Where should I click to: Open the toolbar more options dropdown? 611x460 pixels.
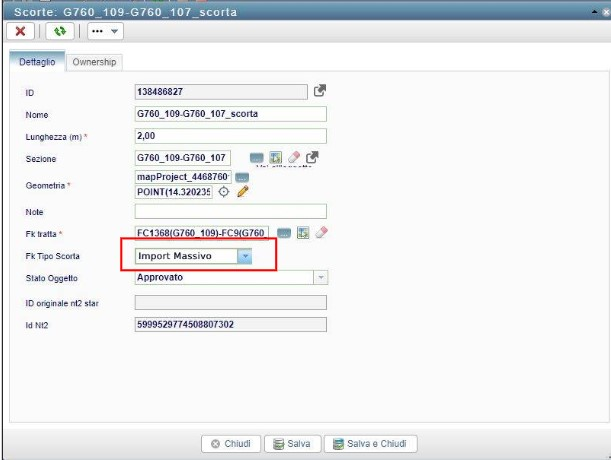tap(104, 31)
